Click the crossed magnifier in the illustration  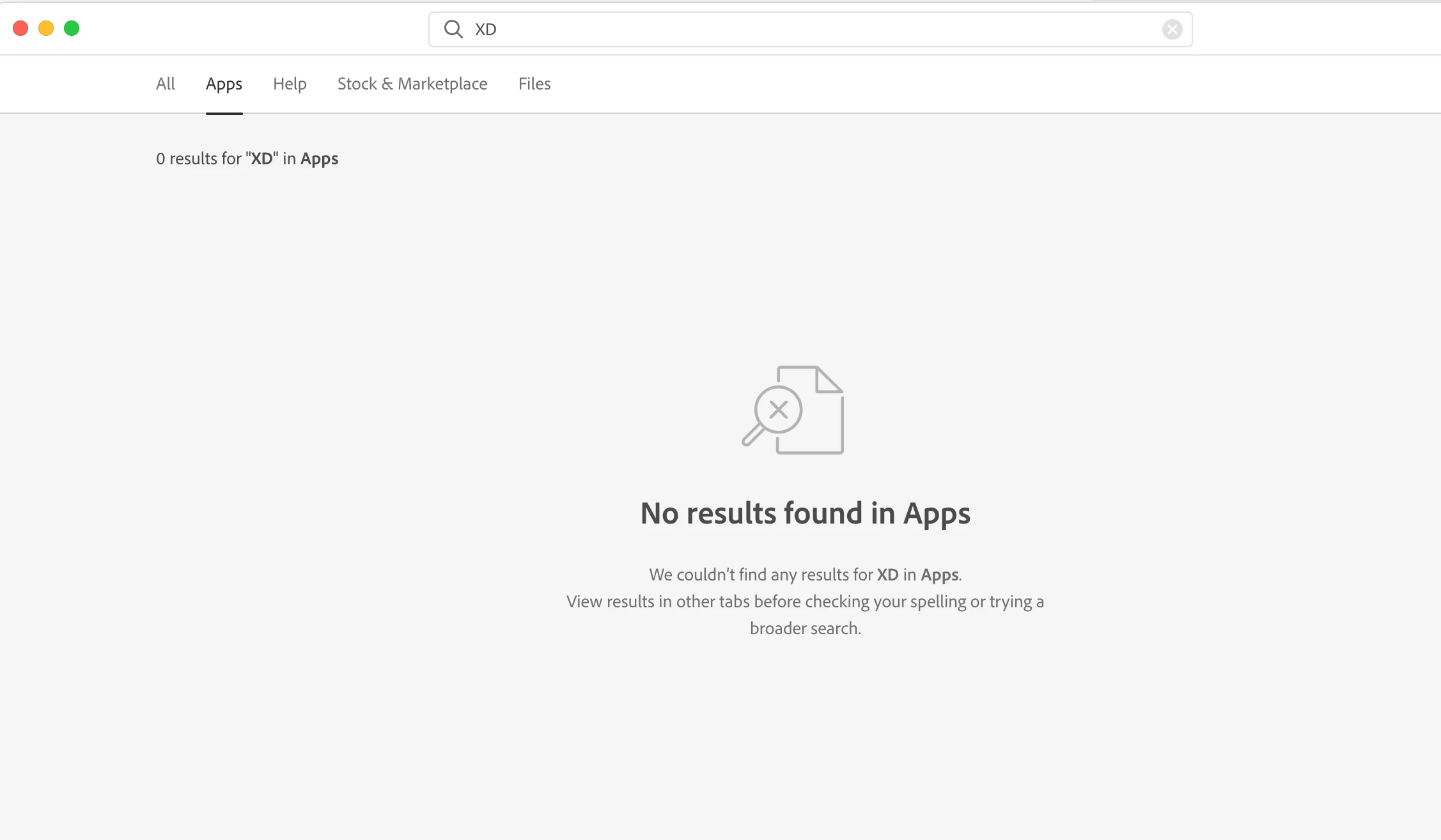[777, 410]
